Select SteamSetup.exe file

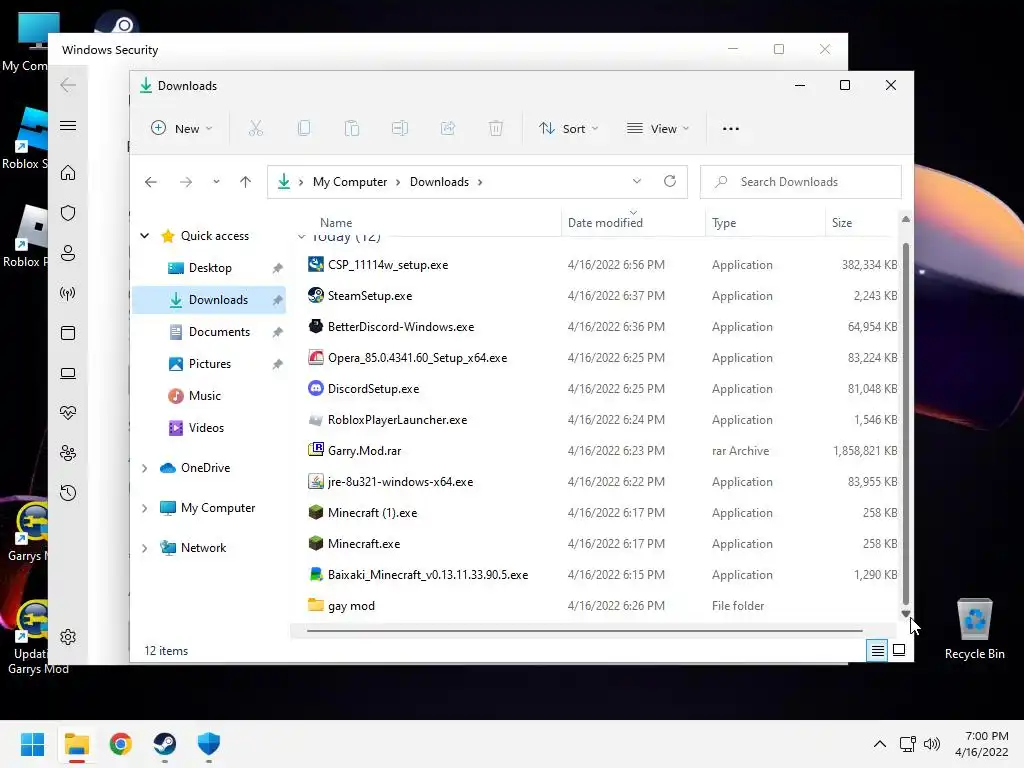370,296
